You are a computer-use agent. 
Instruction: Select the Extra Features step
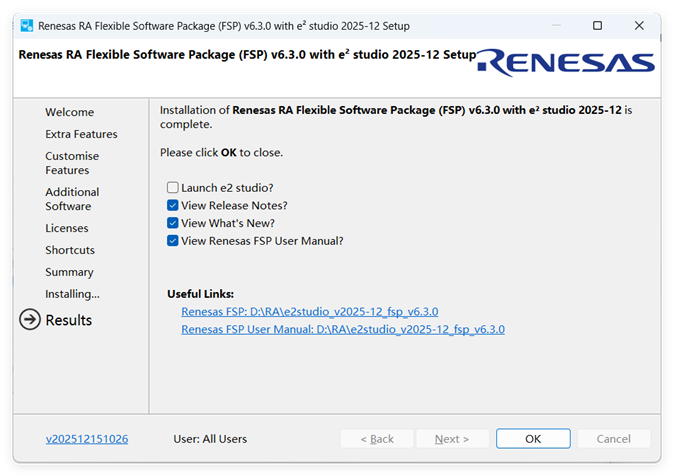pos(81,134)
